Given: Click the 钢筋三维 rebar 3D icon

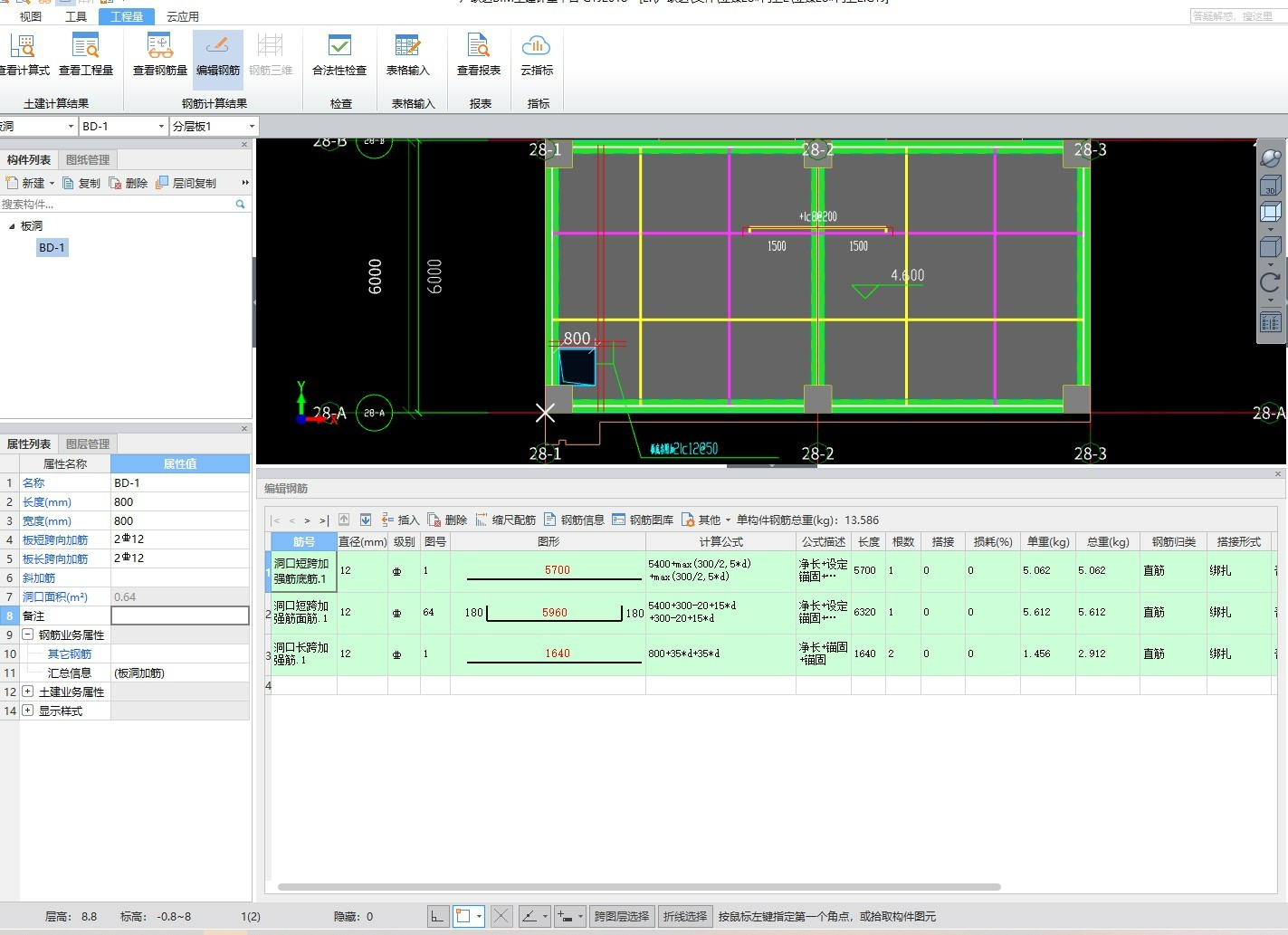Looking at the screenshot, I should coord(271,54).
